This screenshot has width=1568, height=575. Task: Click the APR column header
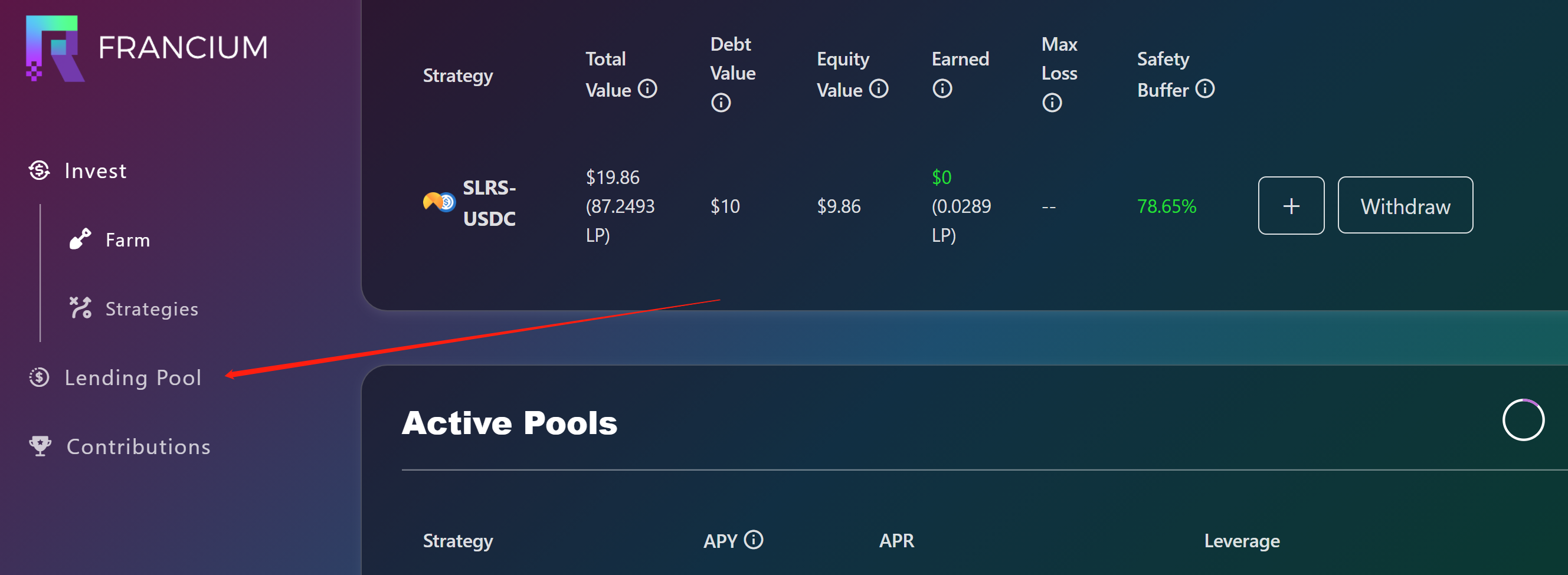tap(896, 541)
